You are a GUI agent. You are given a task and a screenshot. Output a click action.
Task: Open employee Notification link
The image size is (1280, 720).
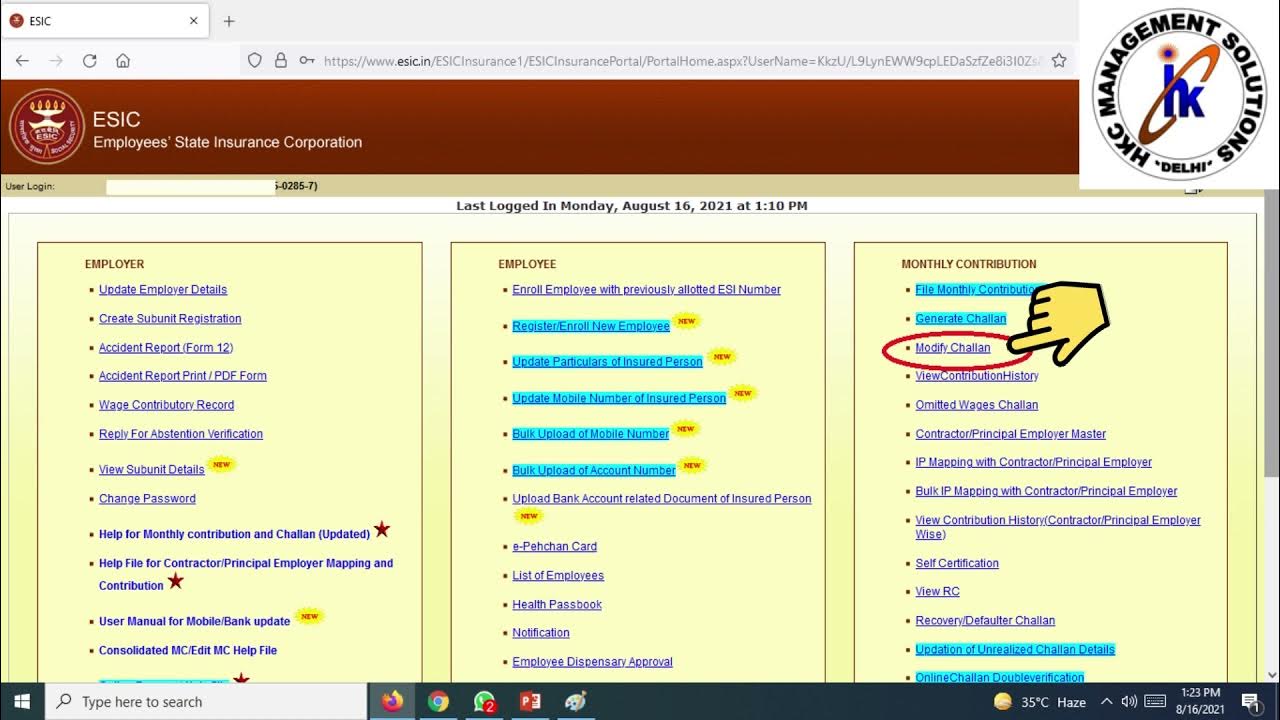[x=541, y=633]
